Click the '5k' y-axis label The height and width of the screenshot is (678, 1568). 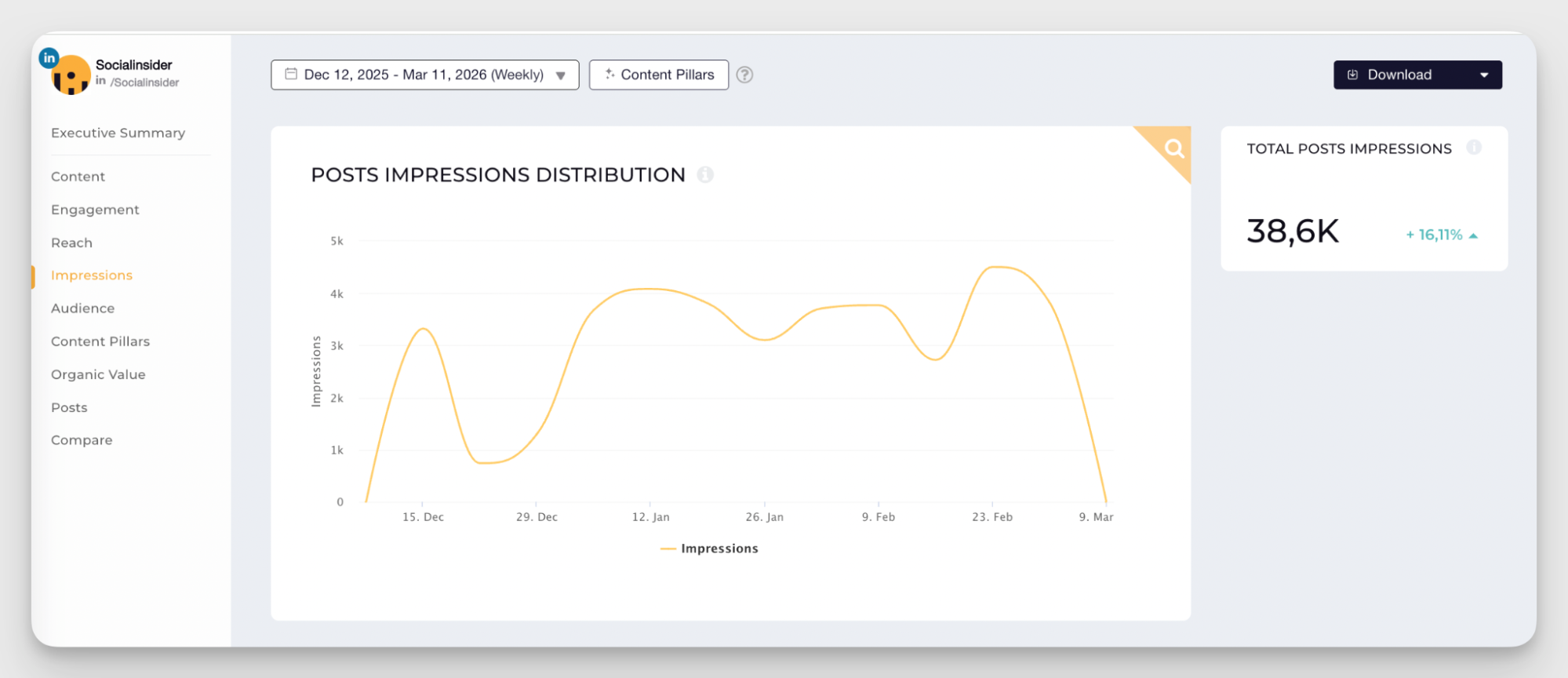[x=337, y=241]
